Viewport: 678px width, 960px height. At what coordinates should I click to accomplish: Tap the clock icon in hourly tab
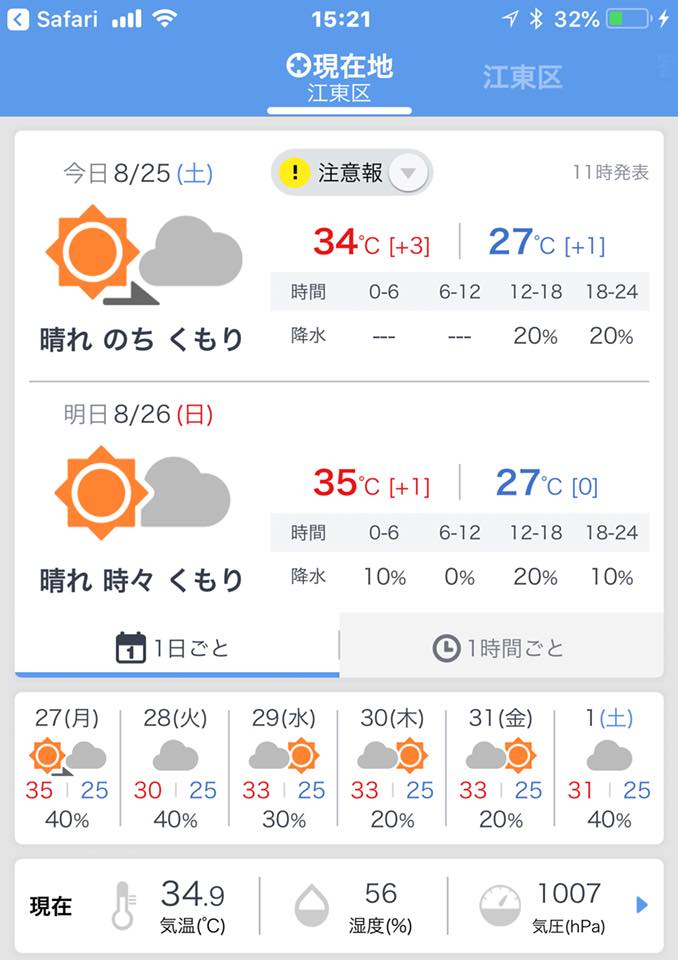coord(446,648)
